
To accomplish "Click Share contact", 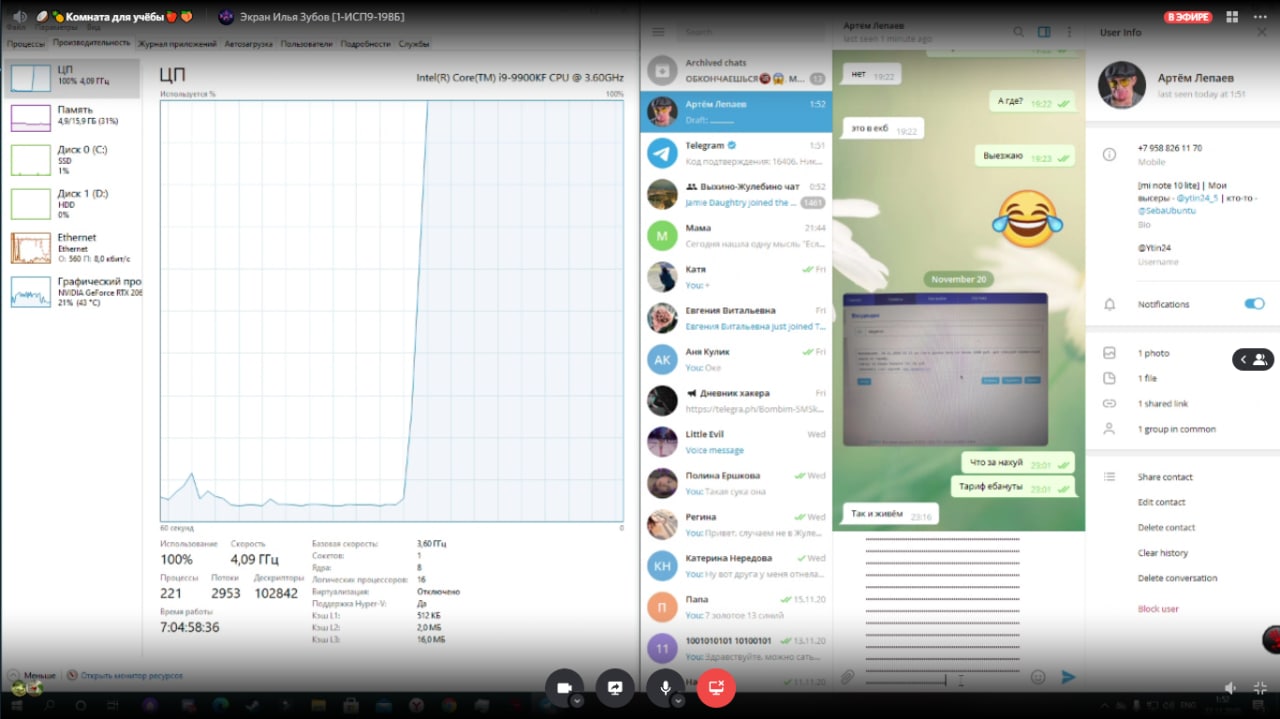I will [1165, 477].
